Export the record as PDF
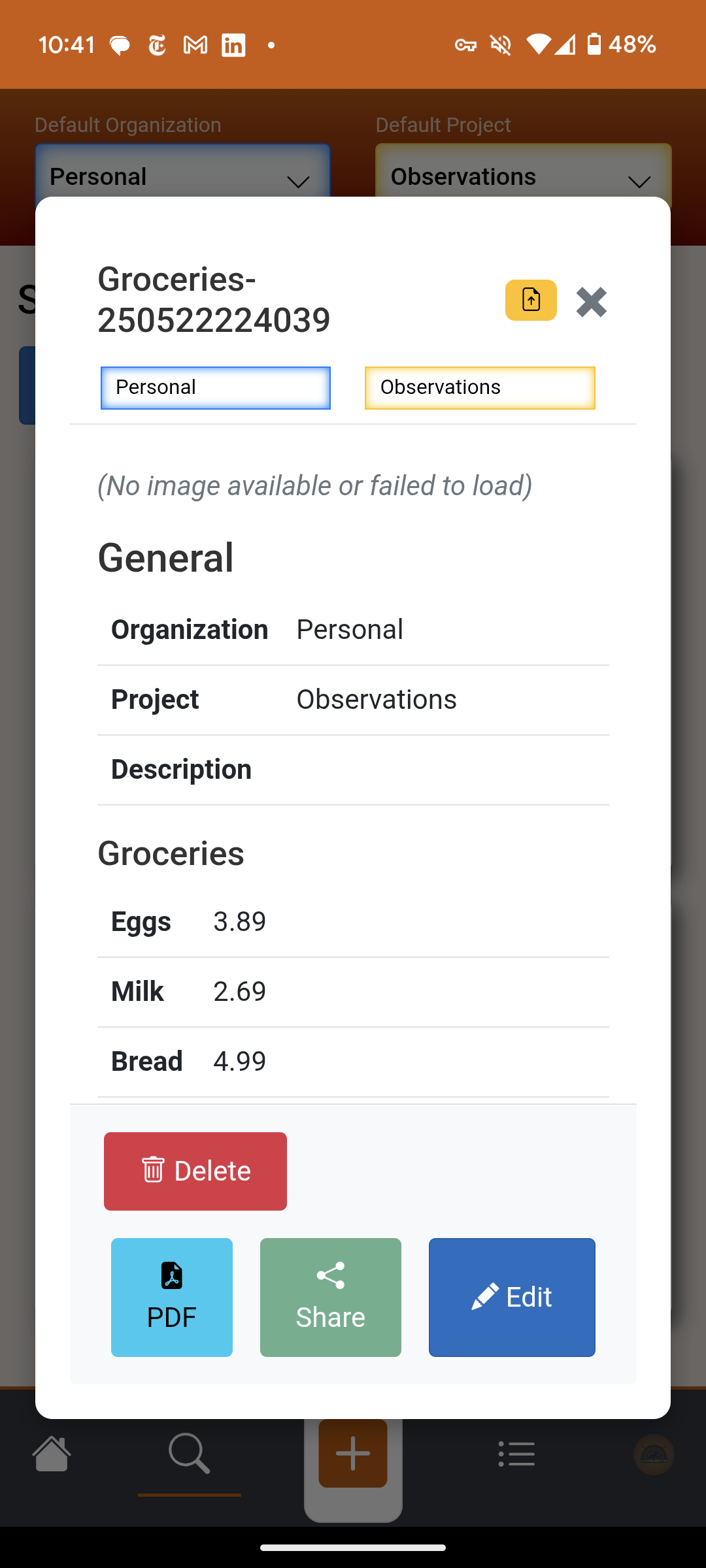Screen dimensions: 706x1568 tap(172, 1298)
